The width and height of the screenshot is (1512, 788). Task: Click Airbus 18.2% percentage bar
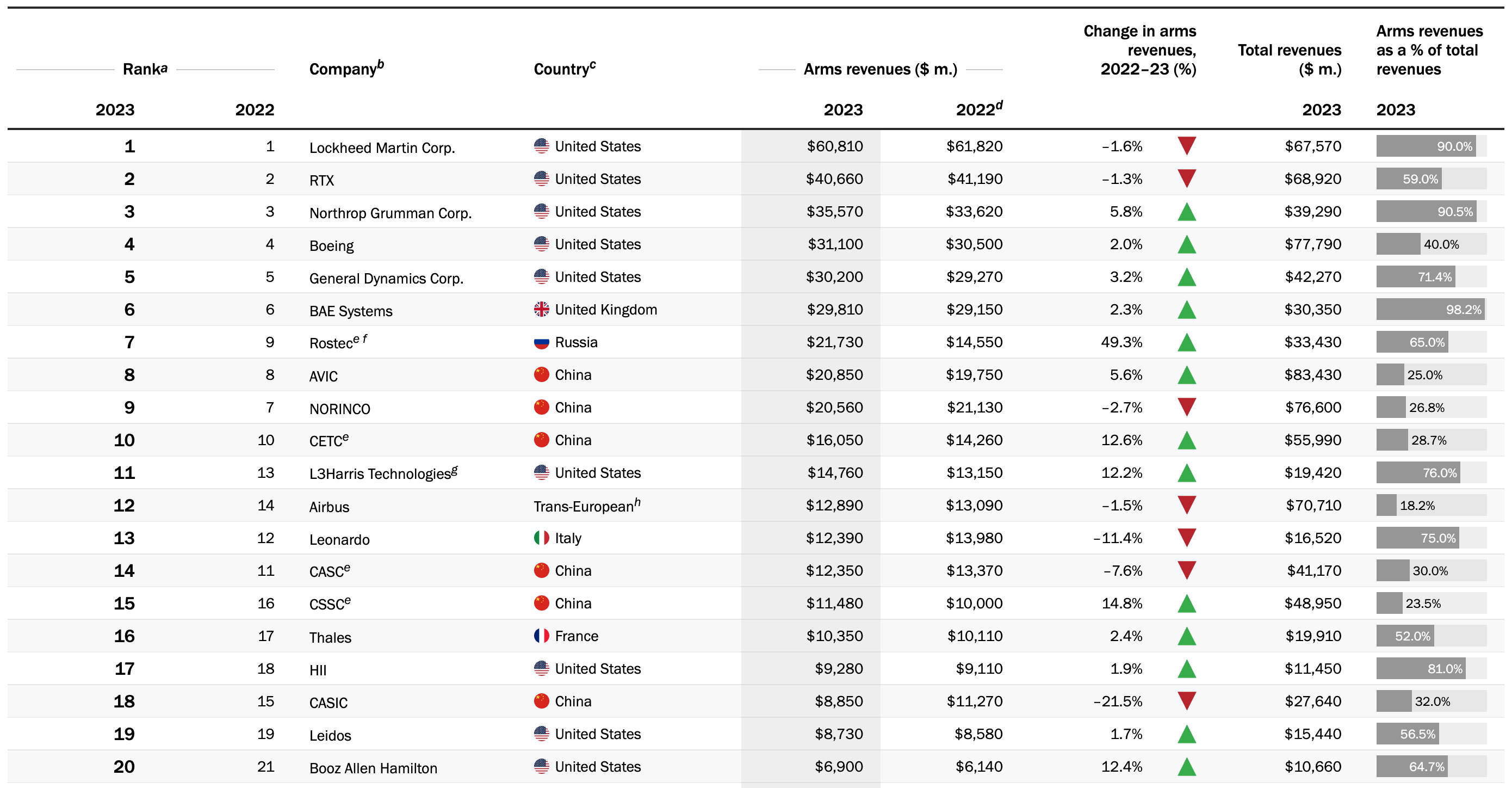pos(1386,506)
